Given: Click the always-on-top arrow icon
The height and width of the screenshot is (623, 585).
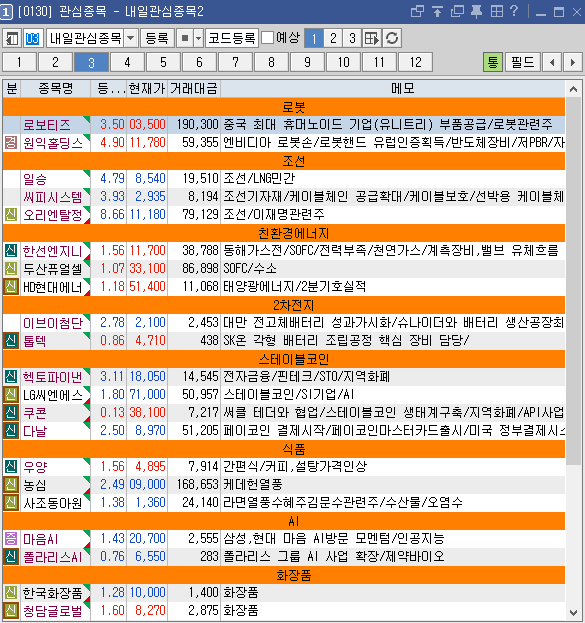Looking at the screenshot, I should pyautogui.click(x=437, y=11).
